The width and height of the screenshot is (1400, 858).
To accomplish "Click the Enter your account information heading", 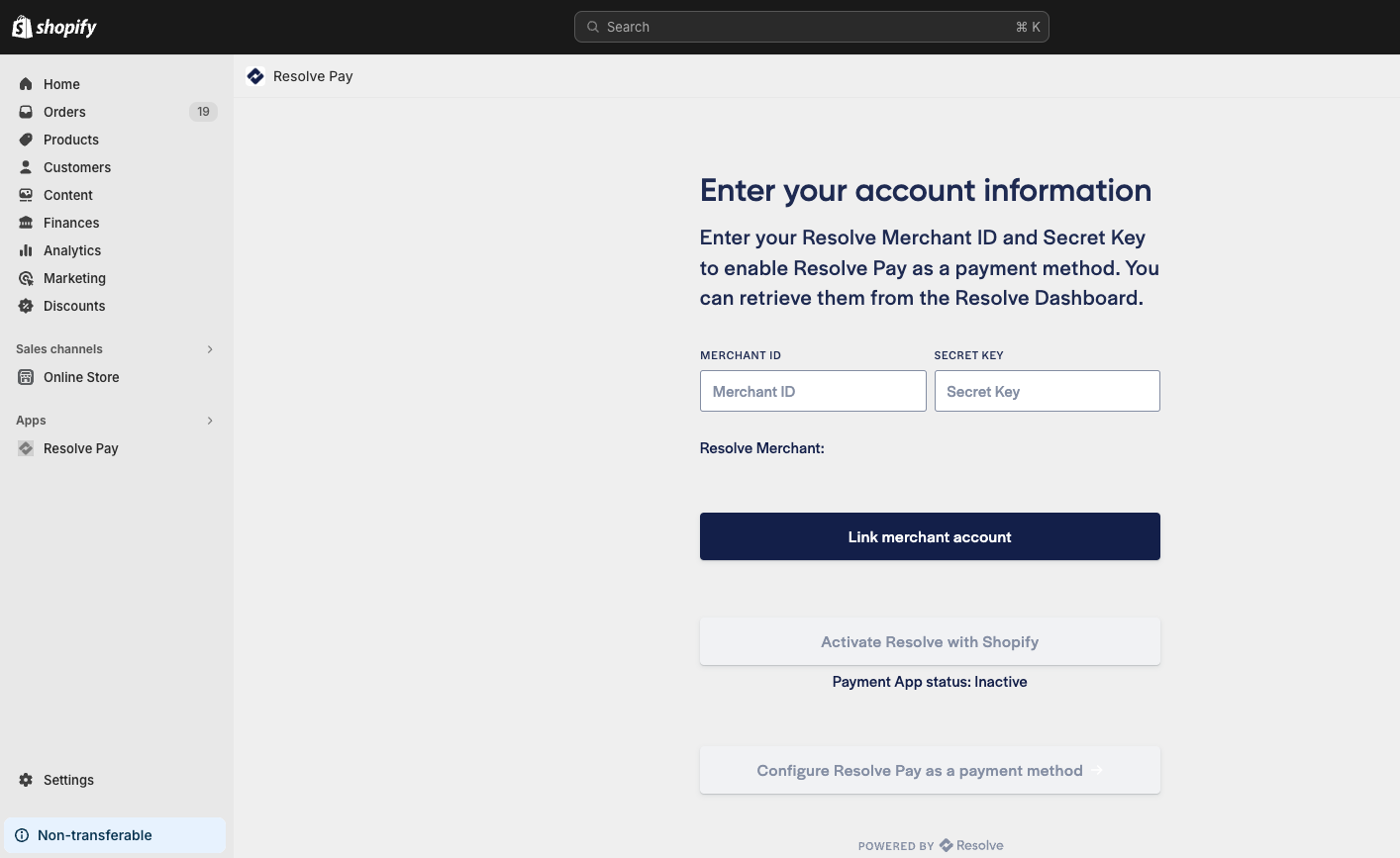I will click(926, 190).
